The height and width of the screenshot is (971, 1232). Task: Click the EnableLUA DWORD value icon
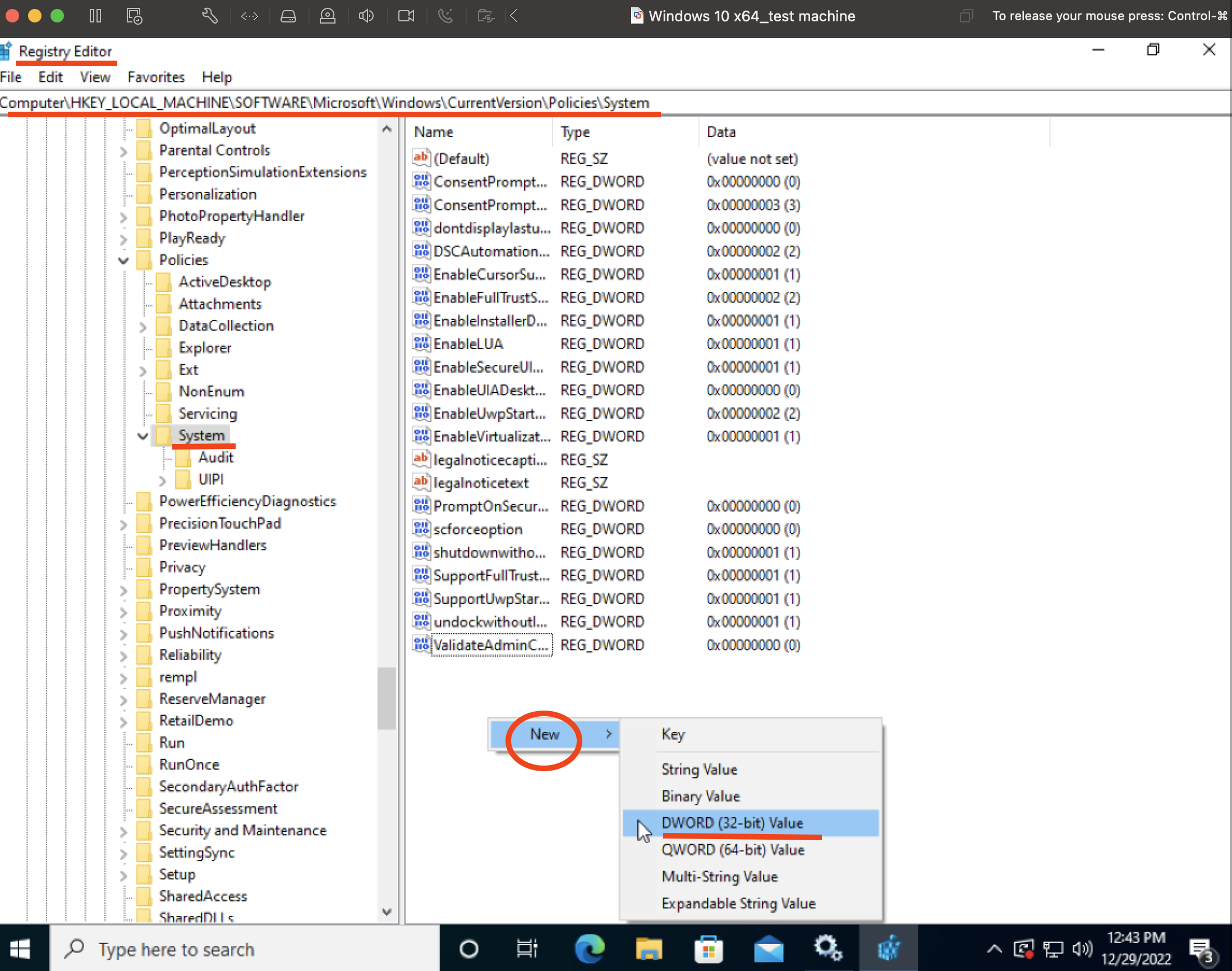pos(421,343)
